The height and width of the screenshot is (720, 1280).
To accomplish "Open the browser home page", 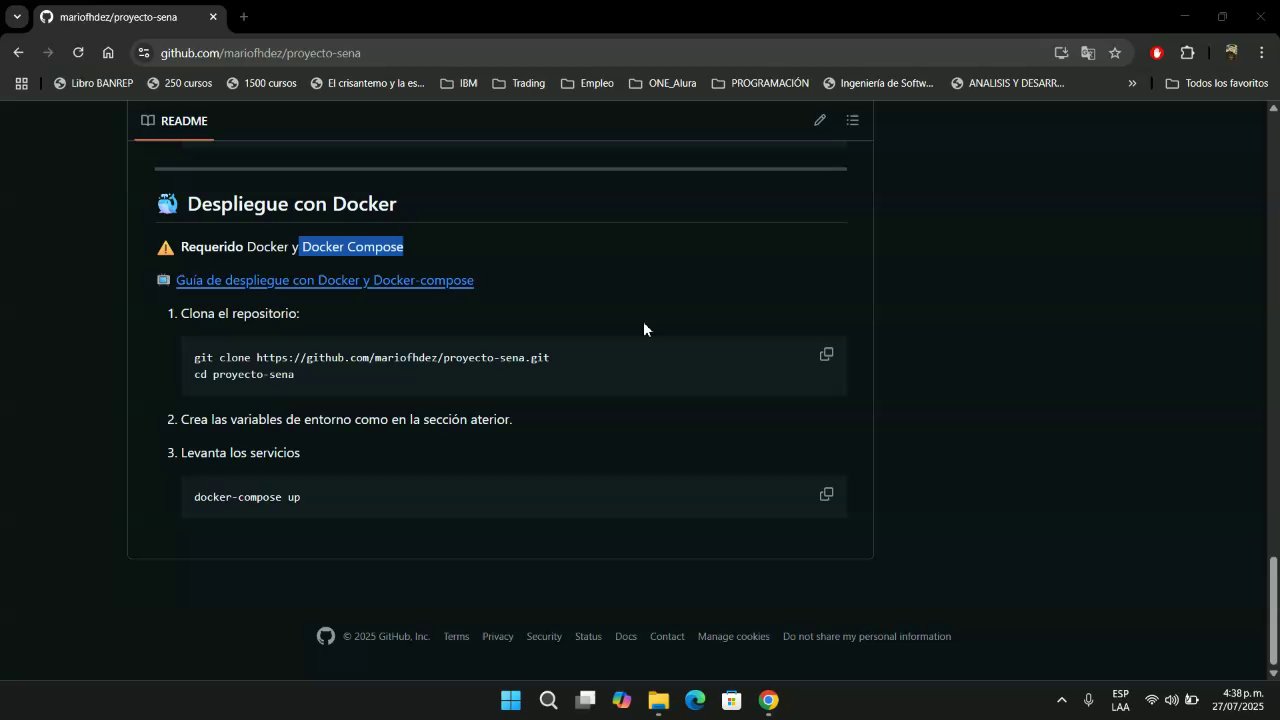I will [x=108, y=53].
